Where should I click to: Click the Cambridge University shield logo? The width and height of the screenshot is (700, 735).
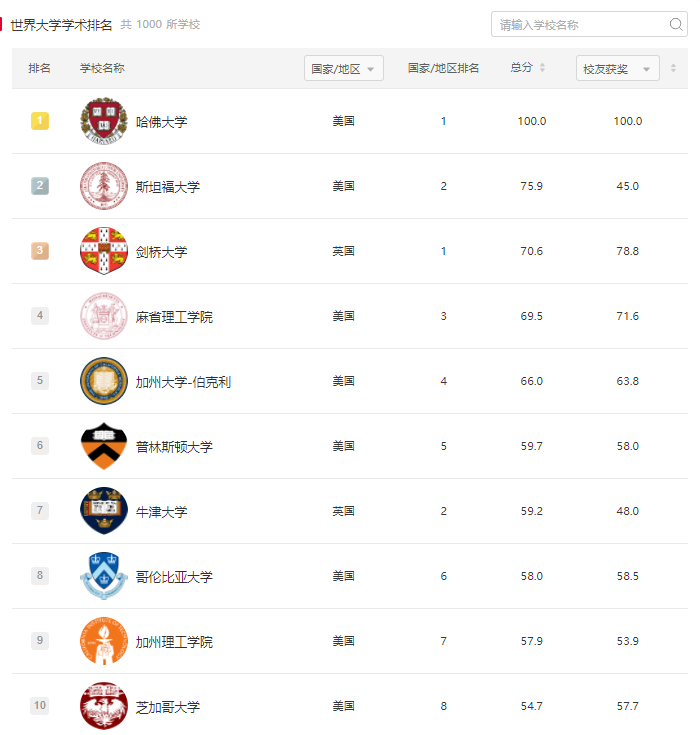[x=104, y=251]
